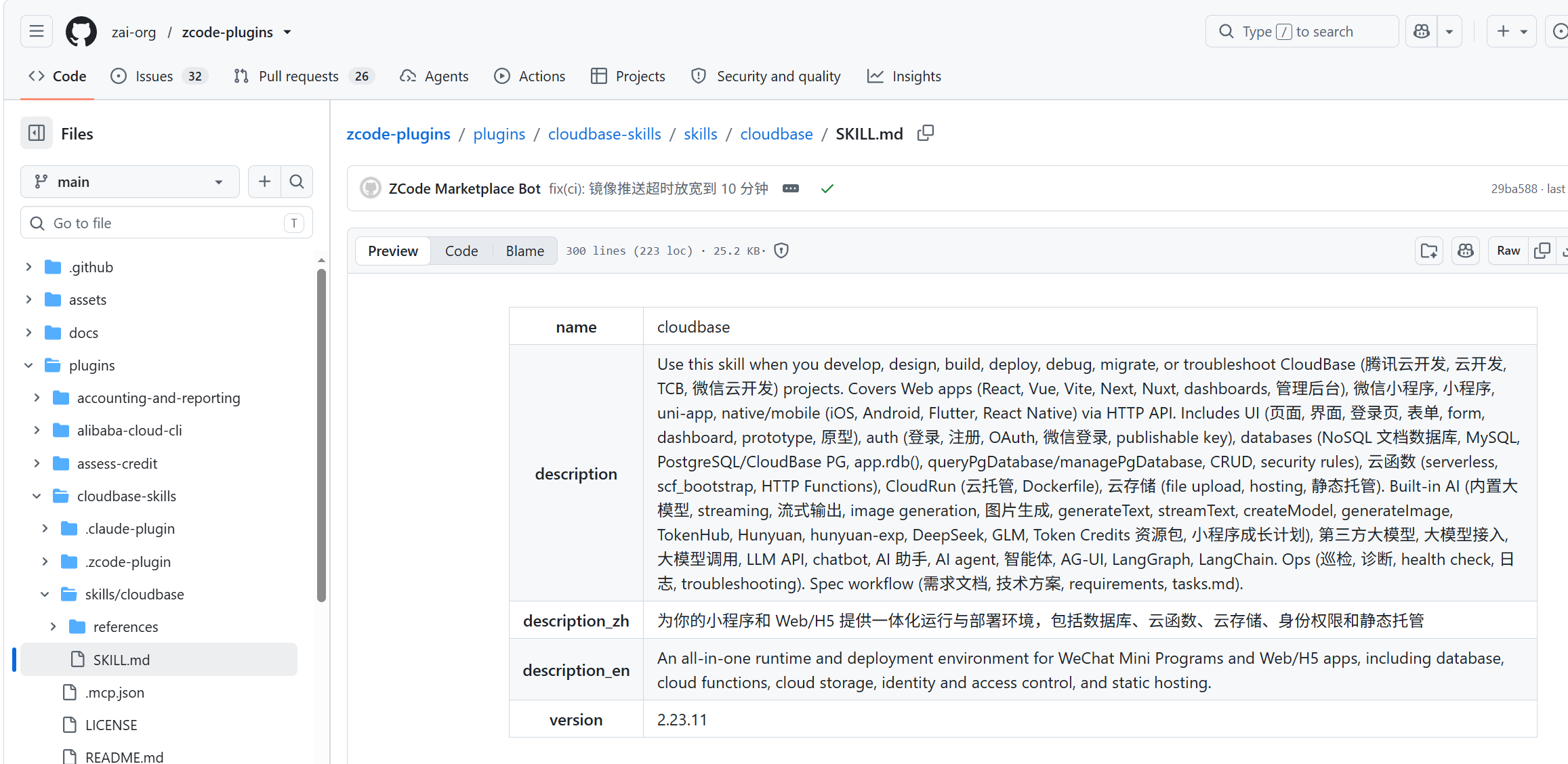Open the Copilot dropdown arrow in header
Viewport: 1568px width, 764px height.
(x=1449, y=31)
